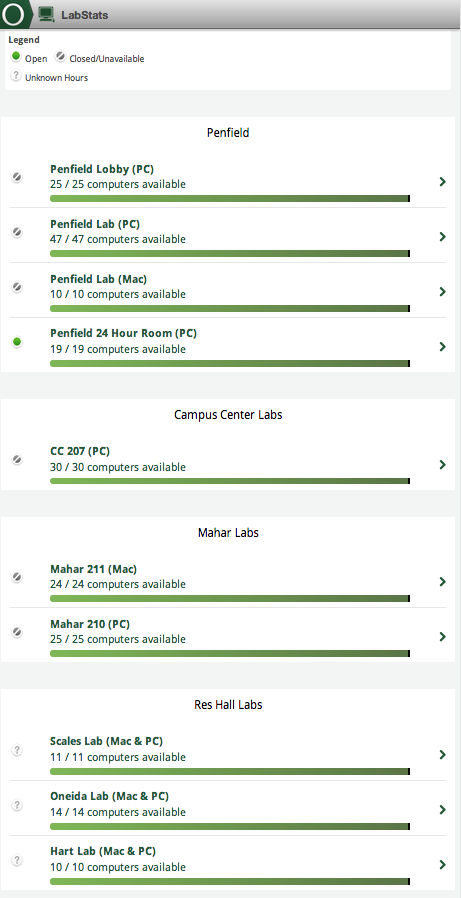Click the question mark icon beside Hart Lab
Image resolution: width=461 pixels, height=898 pixels.
click(x=17, y=860)
